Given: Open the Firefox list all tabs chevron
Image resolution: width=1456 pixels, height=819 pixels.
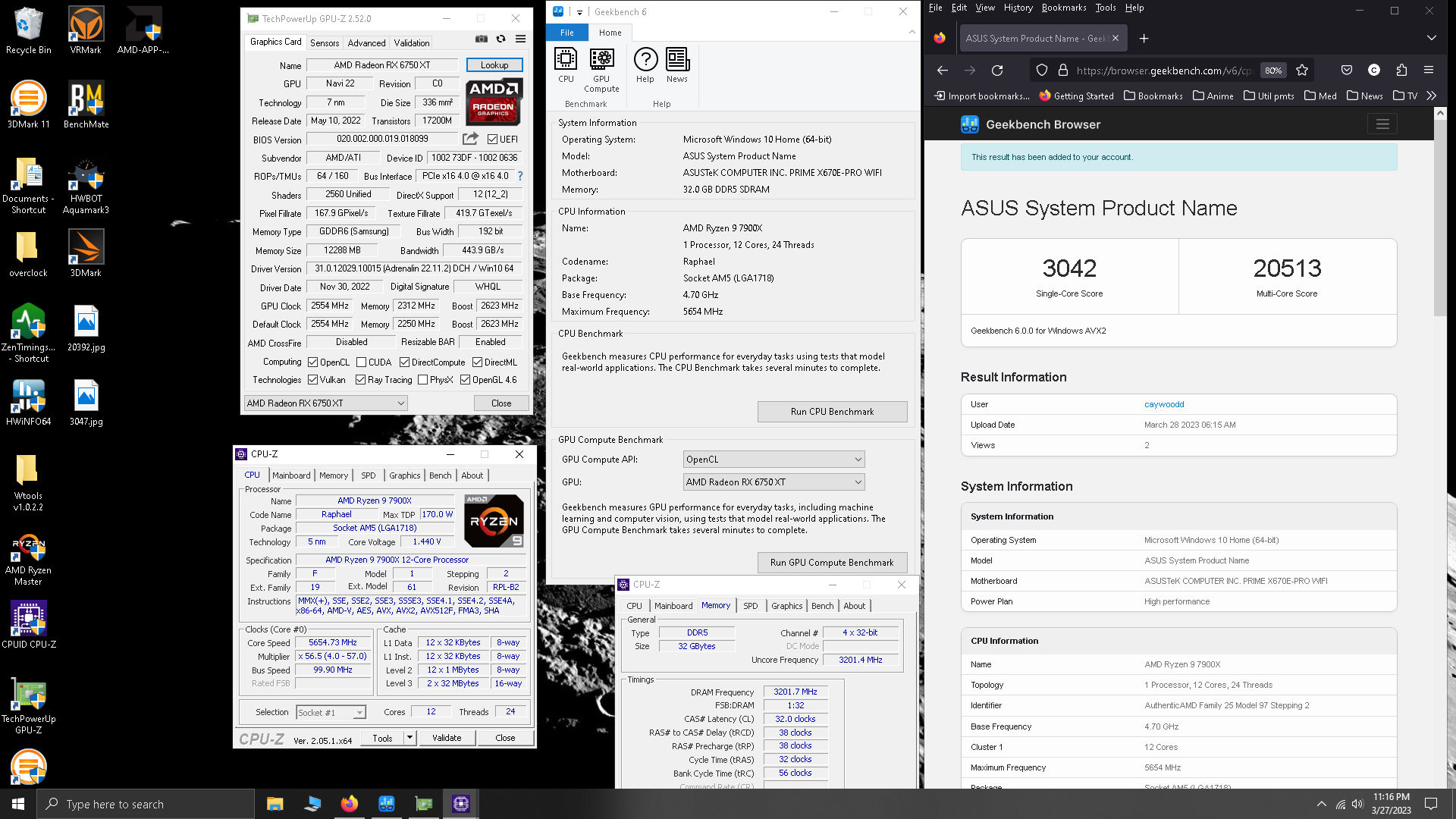Looking at the screenshot, I should [x=1431, y=38].
